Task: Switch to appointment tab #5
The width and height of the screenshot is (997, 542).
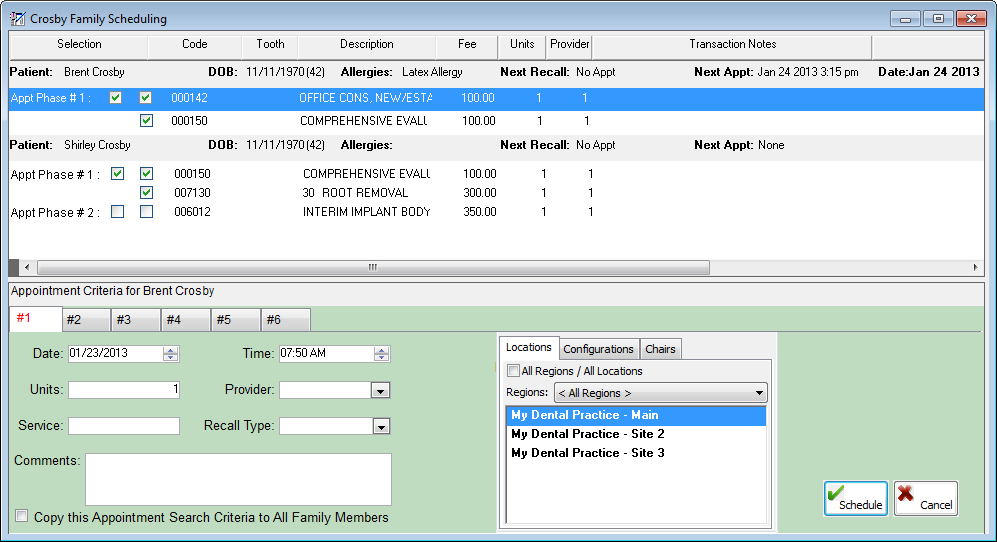Action: 236,319
